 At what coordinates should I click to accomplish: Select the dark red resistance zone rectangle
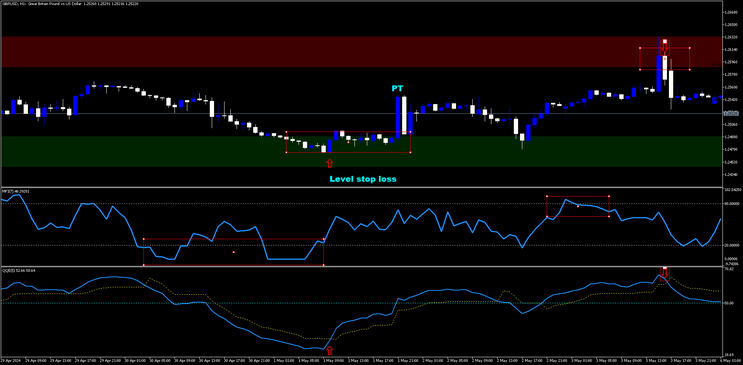(x=361, y=52)
